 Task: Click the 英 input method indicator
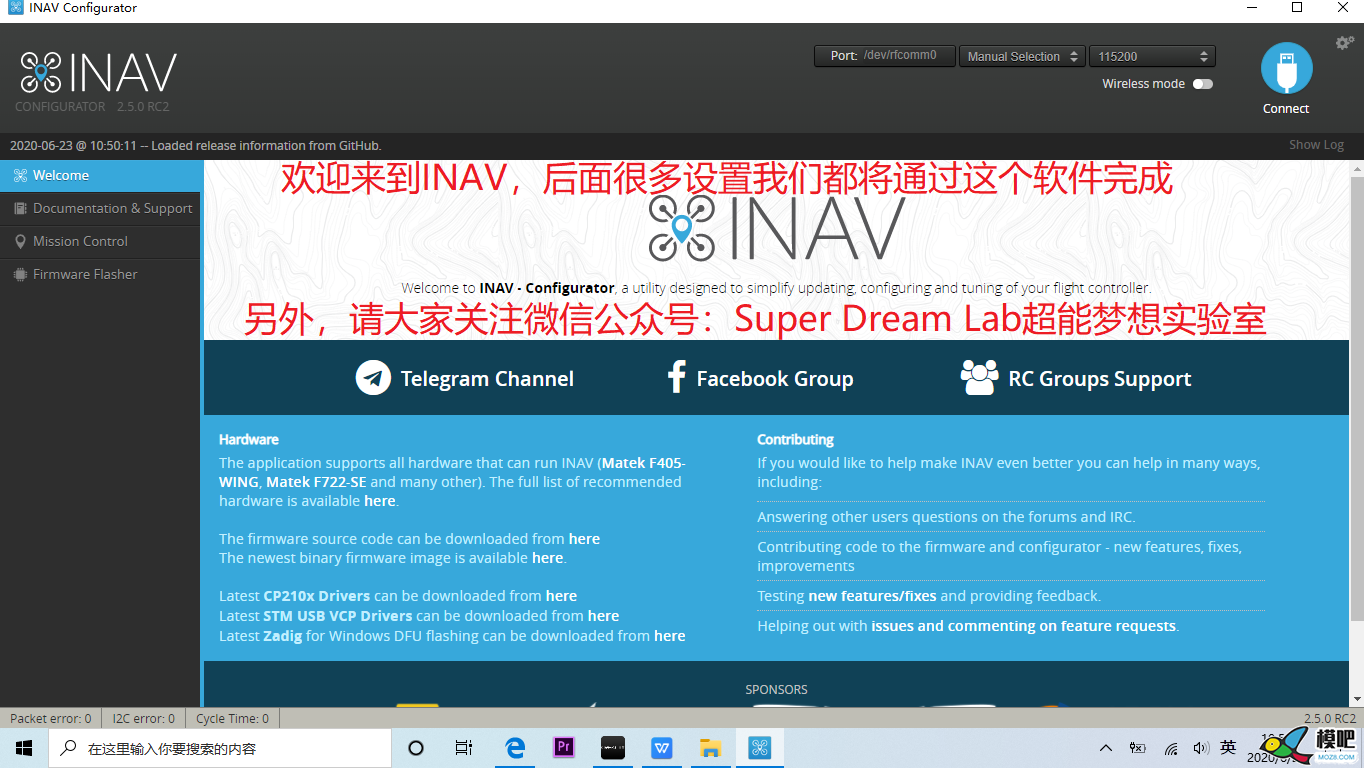1228,748
